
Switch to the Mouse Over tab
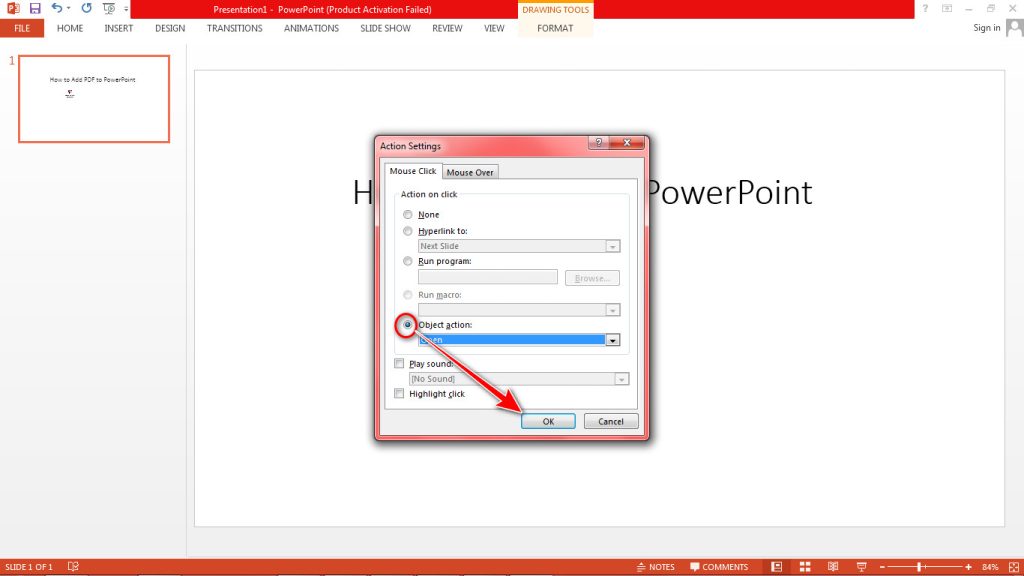[470, 171]
